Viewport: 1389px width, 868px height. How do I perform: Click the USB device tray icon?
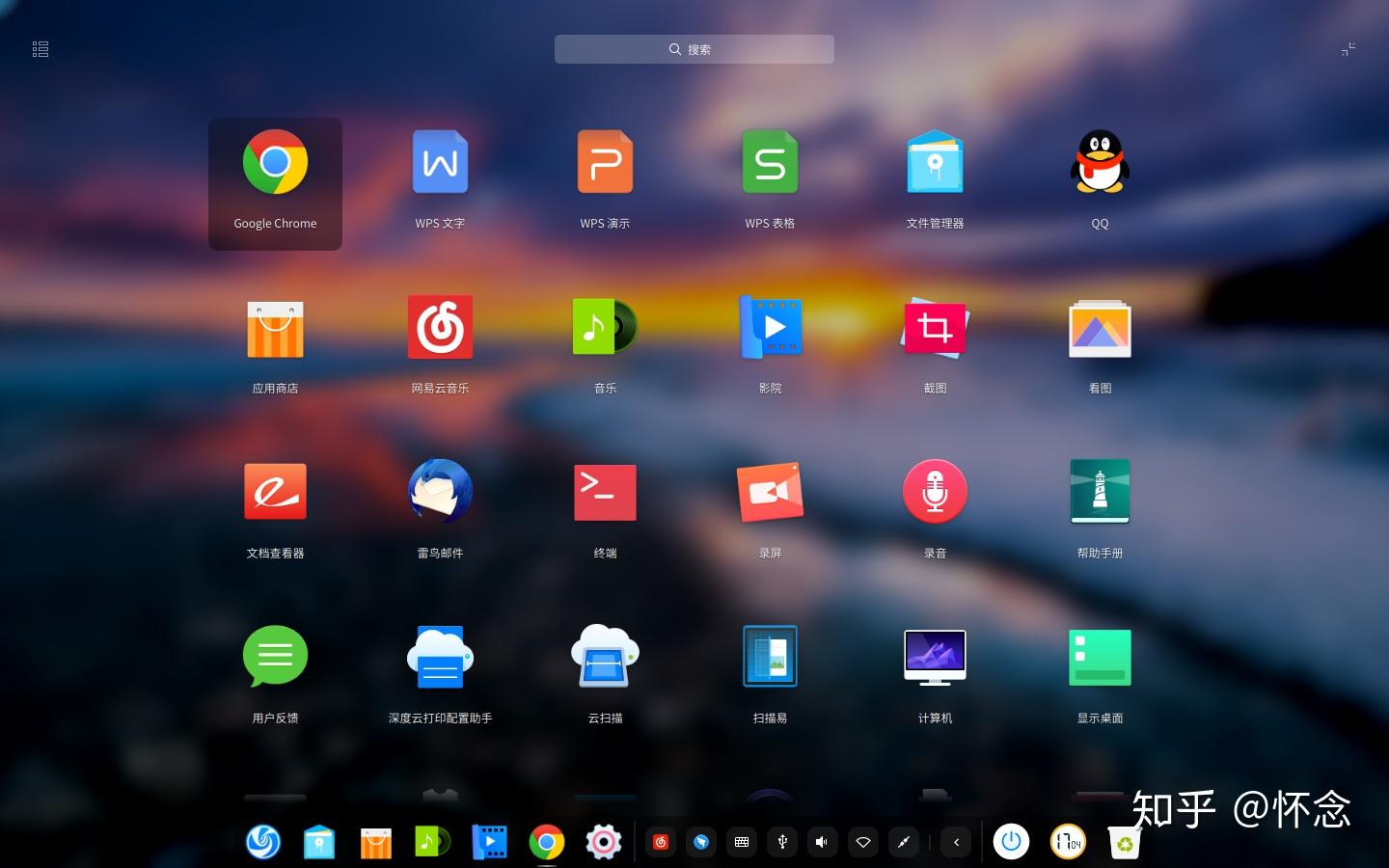(782, 842)
